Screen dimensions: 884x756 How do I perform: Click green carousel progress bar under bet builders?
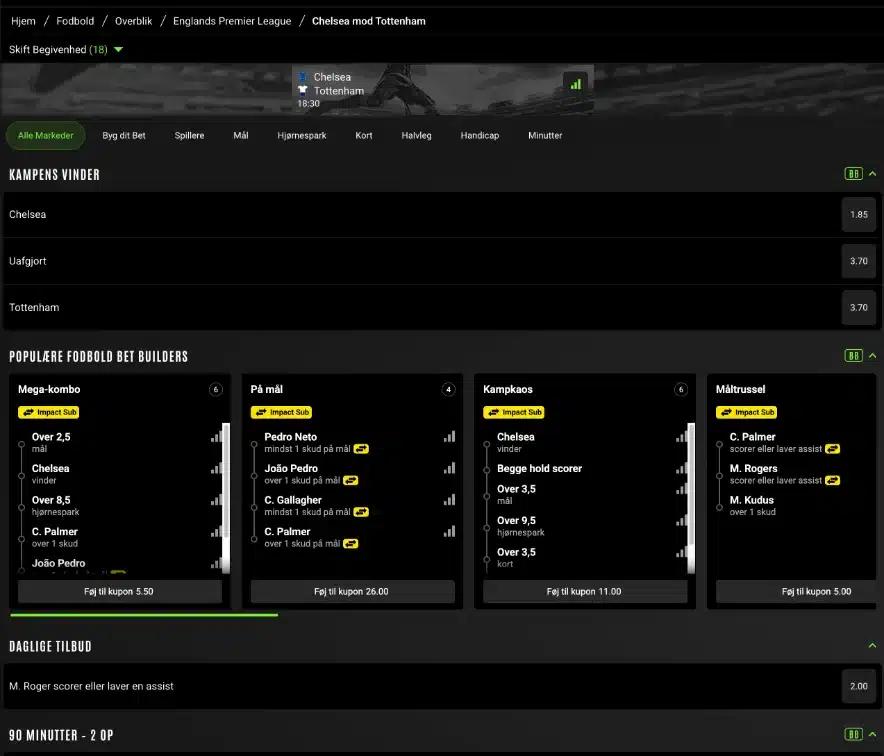click(144, 615)
